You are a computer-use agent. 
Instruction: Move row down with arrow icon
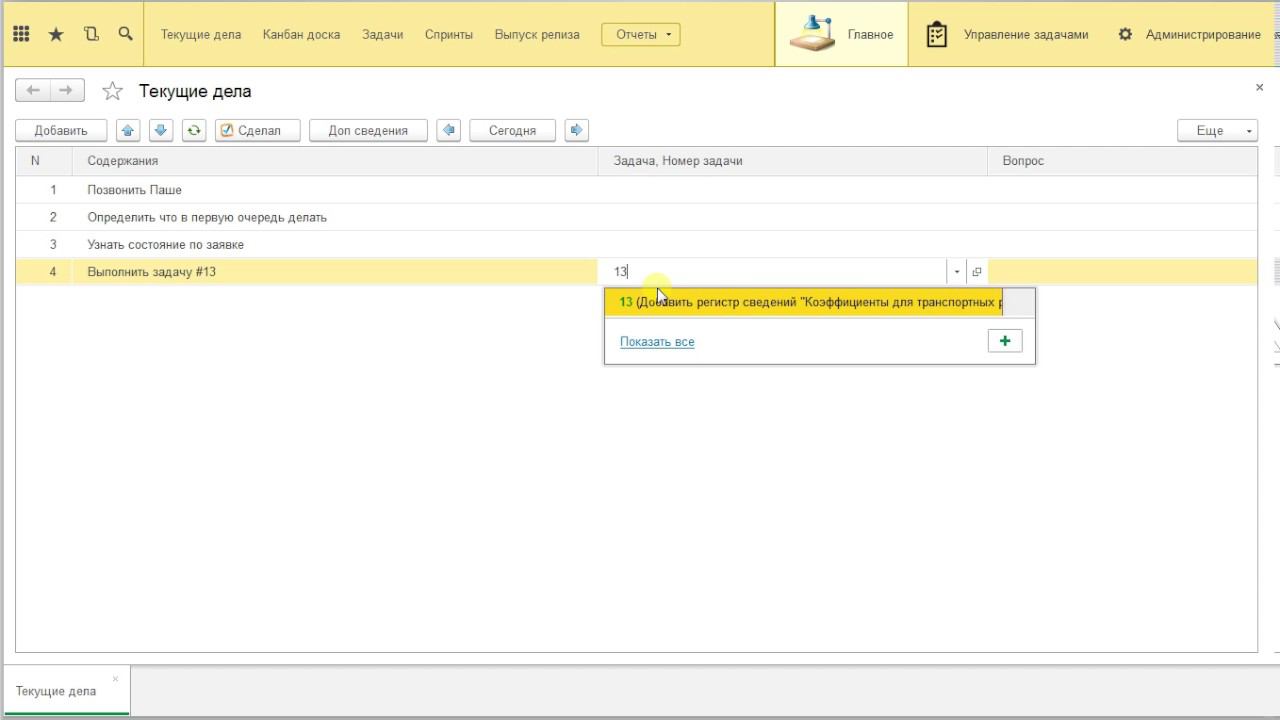coord(161,130)
